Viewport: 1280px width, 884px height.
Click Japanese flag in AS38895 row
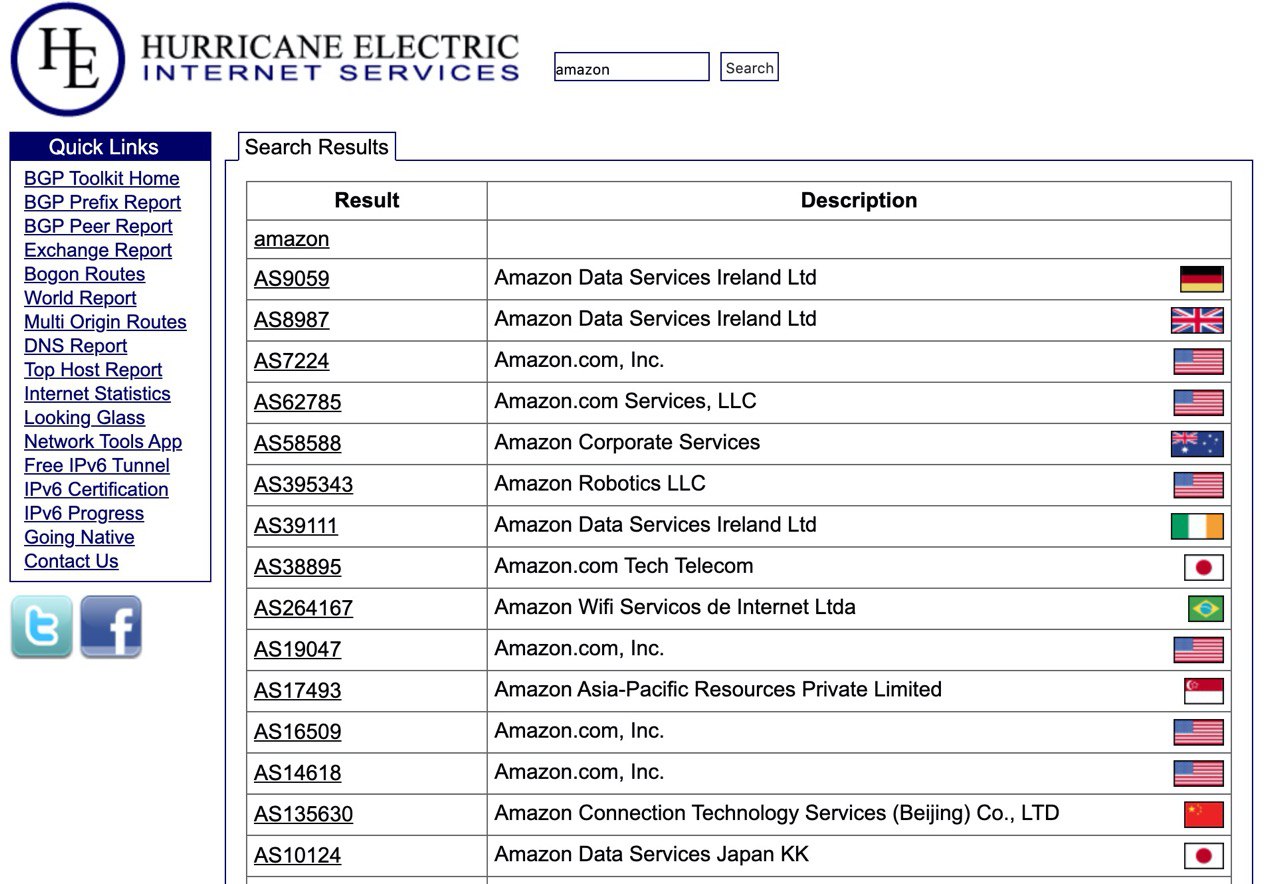[x=1204, y=567]
